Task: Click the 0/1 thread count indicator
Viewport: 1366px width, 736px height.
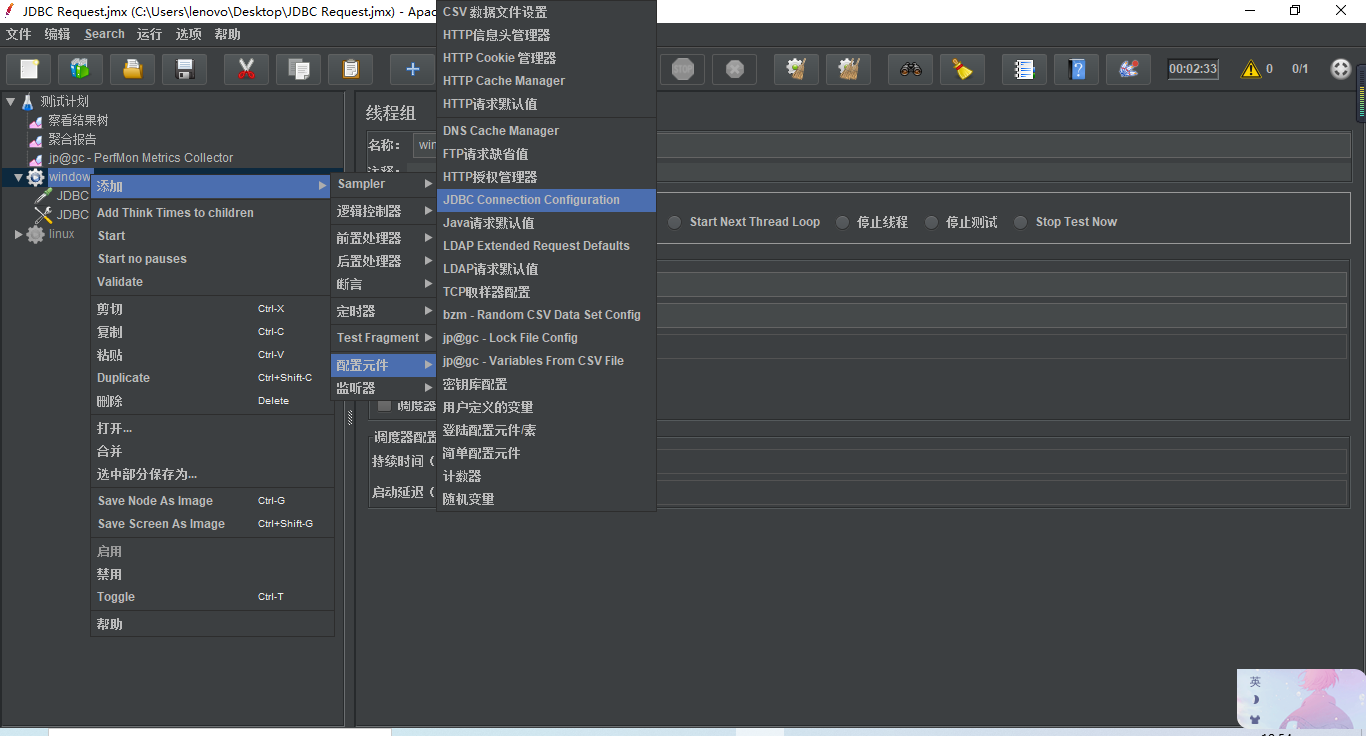Action: click(1300, 69)
